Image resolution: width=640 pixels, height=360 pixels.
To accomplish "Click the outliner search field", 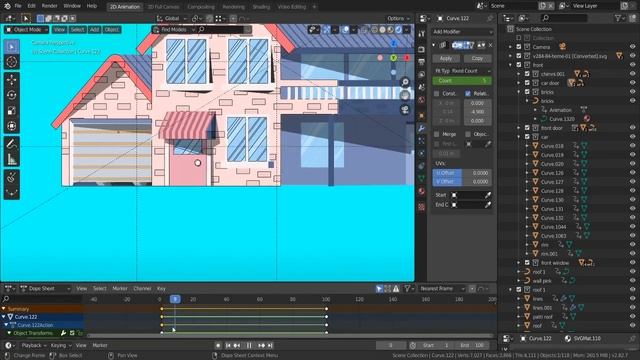I will pyautogui.click(x=564, y=18).
